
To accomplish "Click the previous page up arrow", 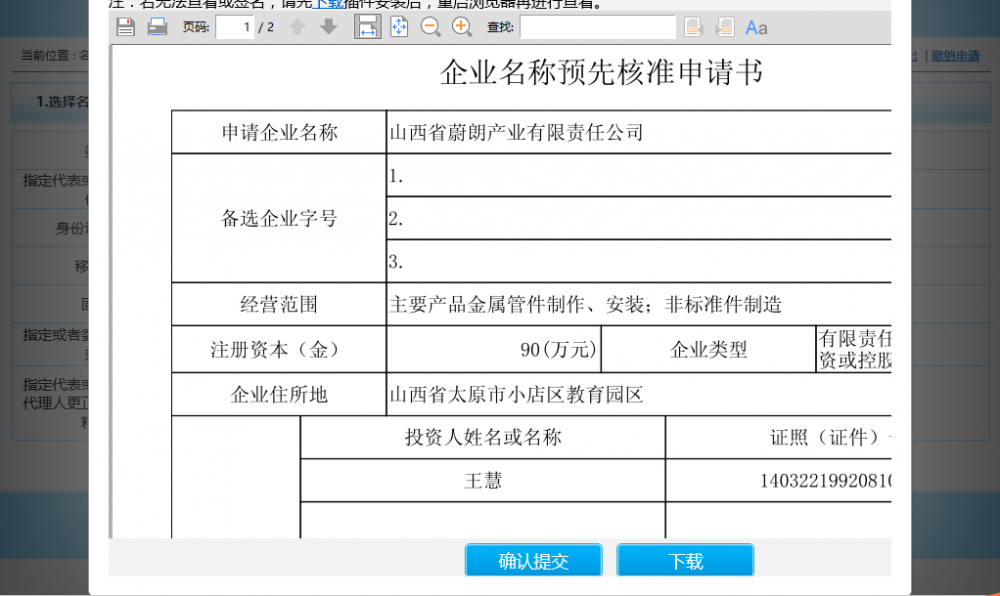I will point(297,27).
